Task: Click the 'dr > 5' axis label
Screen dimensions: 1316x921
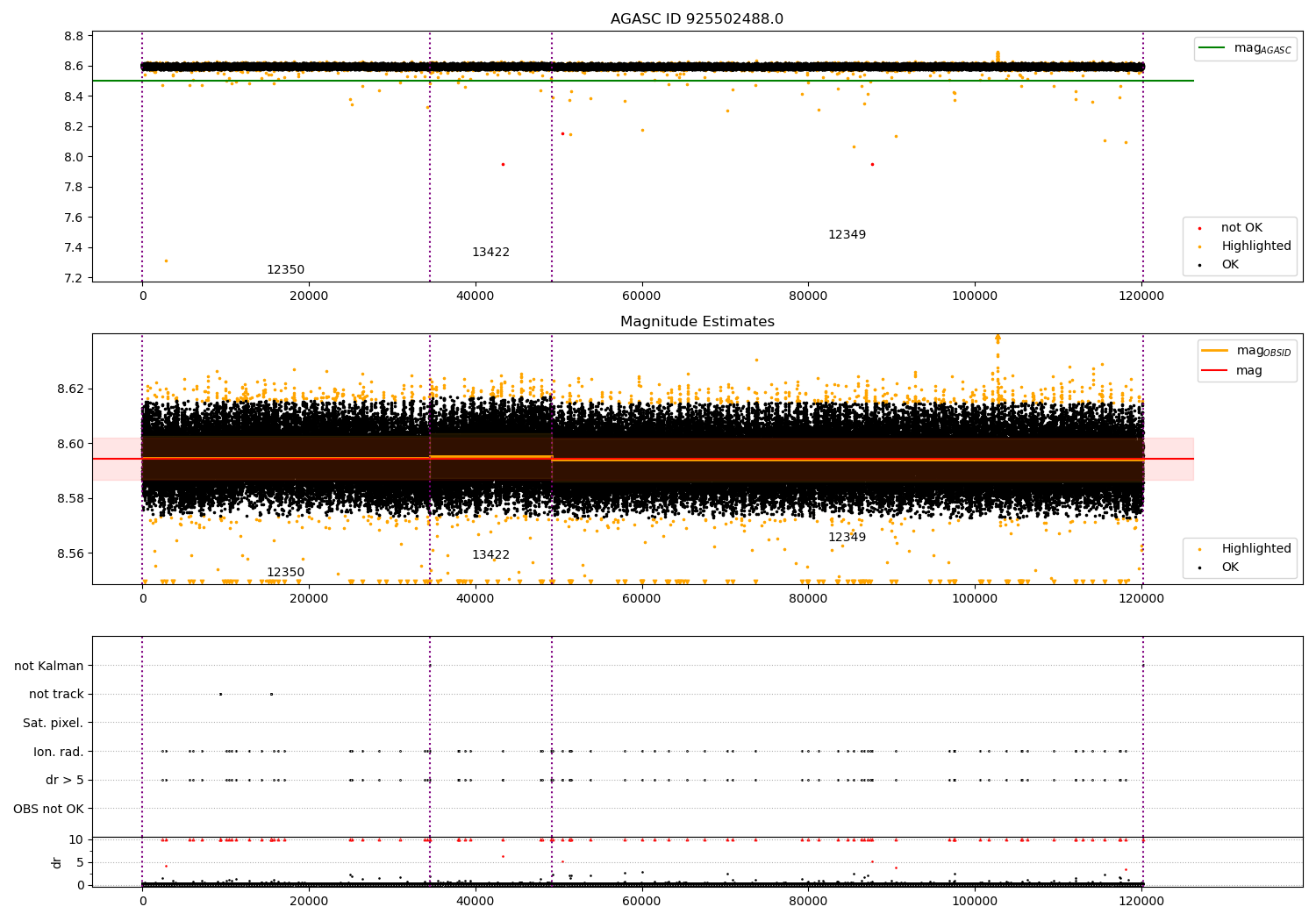Action: (65, 781)
